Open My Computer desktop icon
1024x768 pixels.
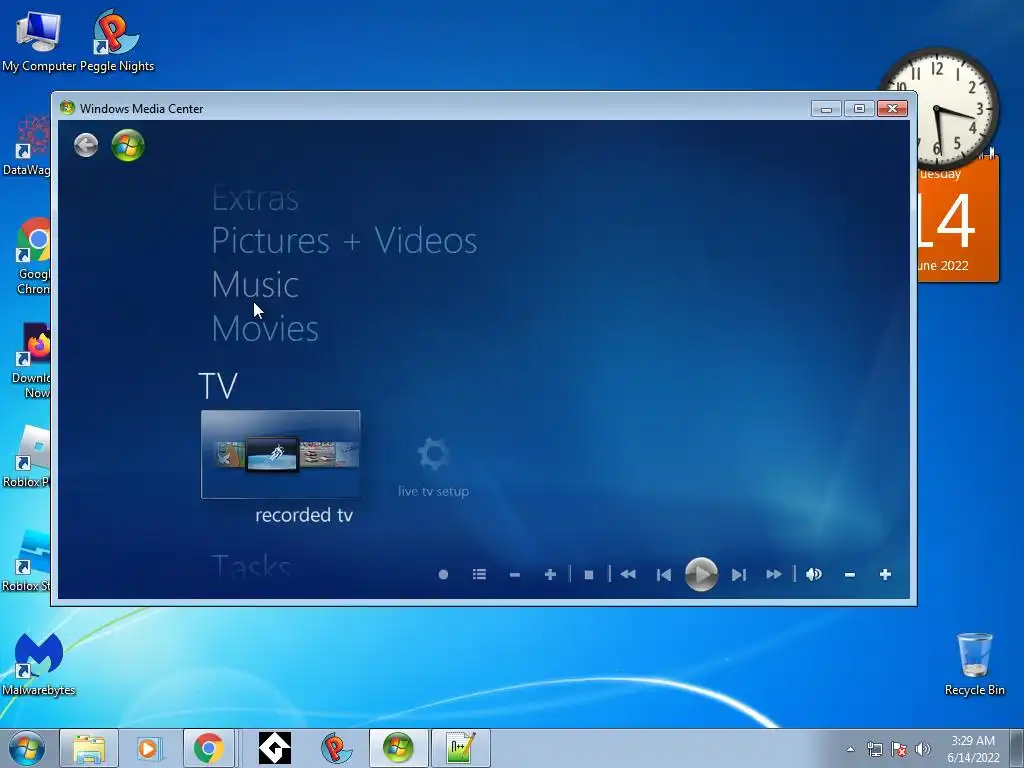click(39, 42)
